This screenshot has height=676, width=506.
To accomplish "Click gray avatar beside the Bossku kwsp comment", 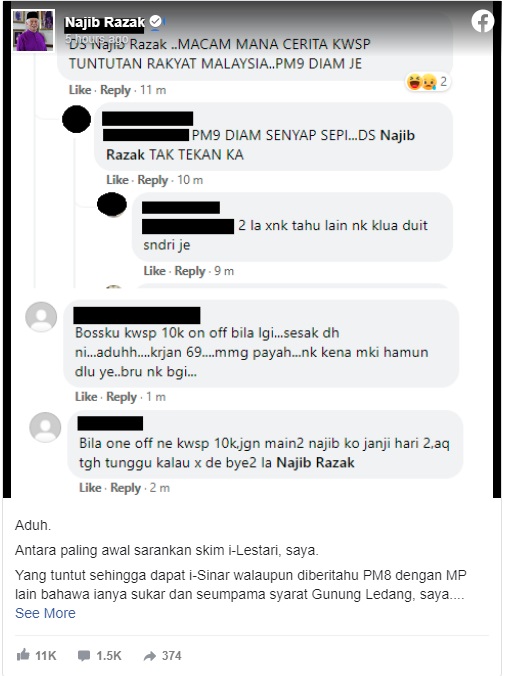I will coord(41,317).
